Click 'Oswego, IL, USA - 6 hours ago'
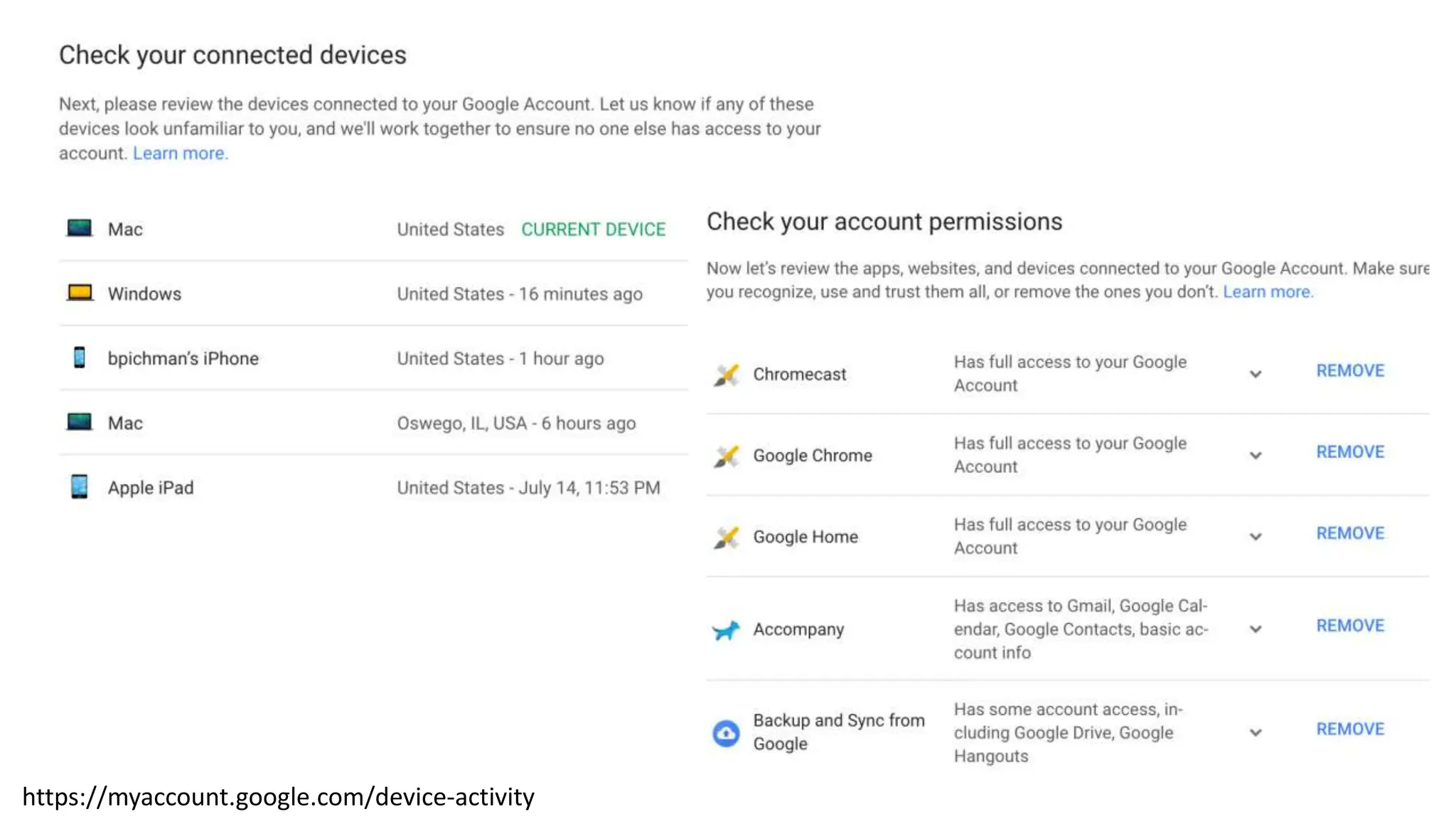The height and width of the screenshot is (819, 1456). point(516,423)
